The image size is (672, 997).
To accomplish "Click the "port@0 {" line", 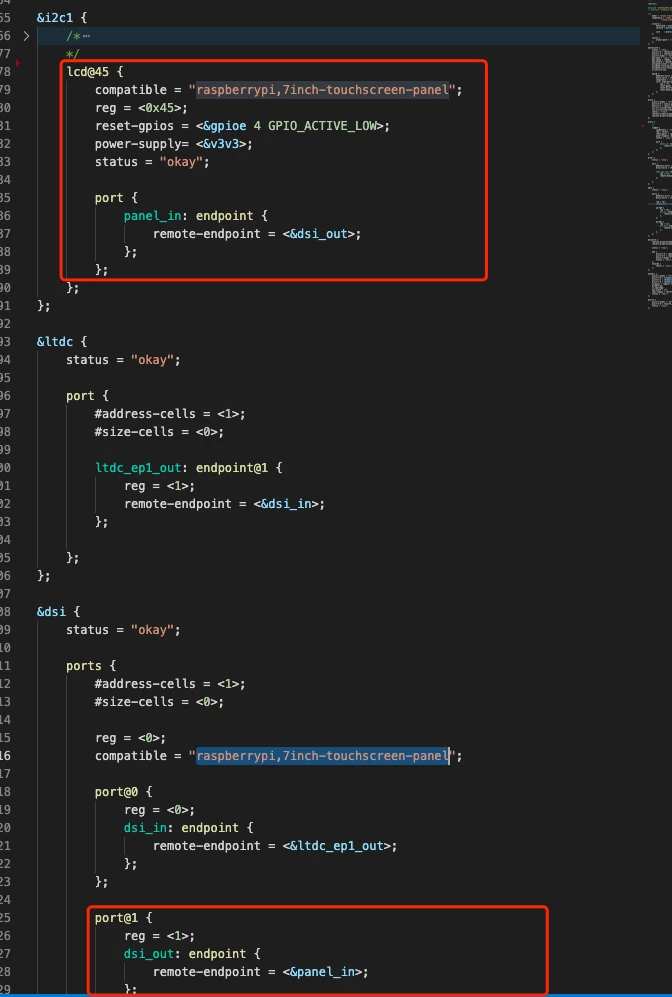I will [x=123, y=792].
